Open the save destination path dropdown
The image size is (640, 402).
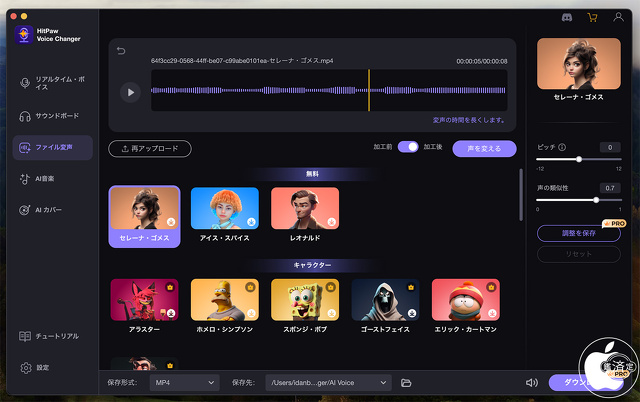pyautogui.click(x=327, y=383)
